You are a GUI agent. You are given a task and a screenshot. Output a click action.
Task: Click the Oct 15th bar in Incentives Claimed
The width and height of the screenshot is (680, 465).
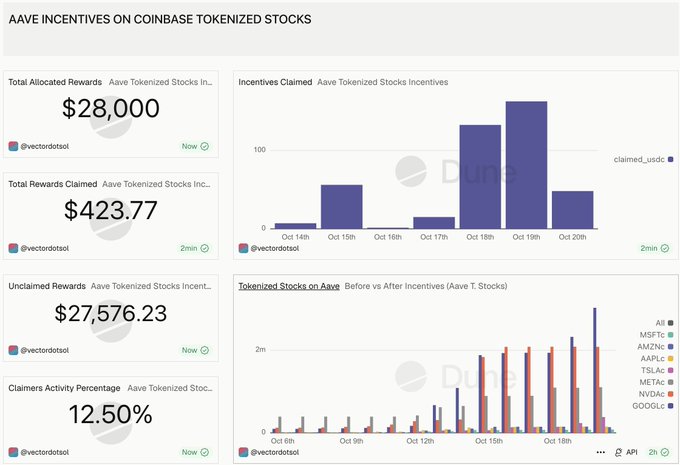point(341,206)
